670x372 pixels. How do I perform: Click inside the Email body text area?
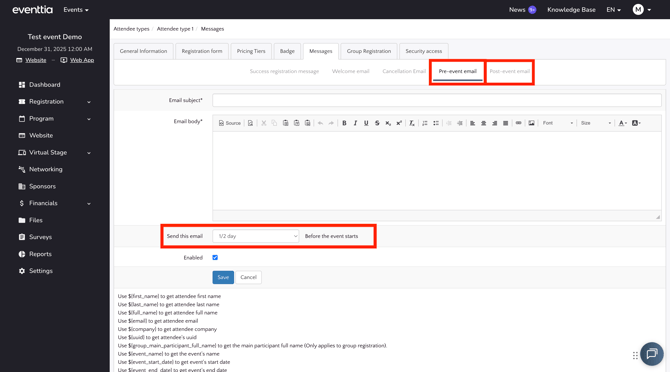click(x=437, y=171)
